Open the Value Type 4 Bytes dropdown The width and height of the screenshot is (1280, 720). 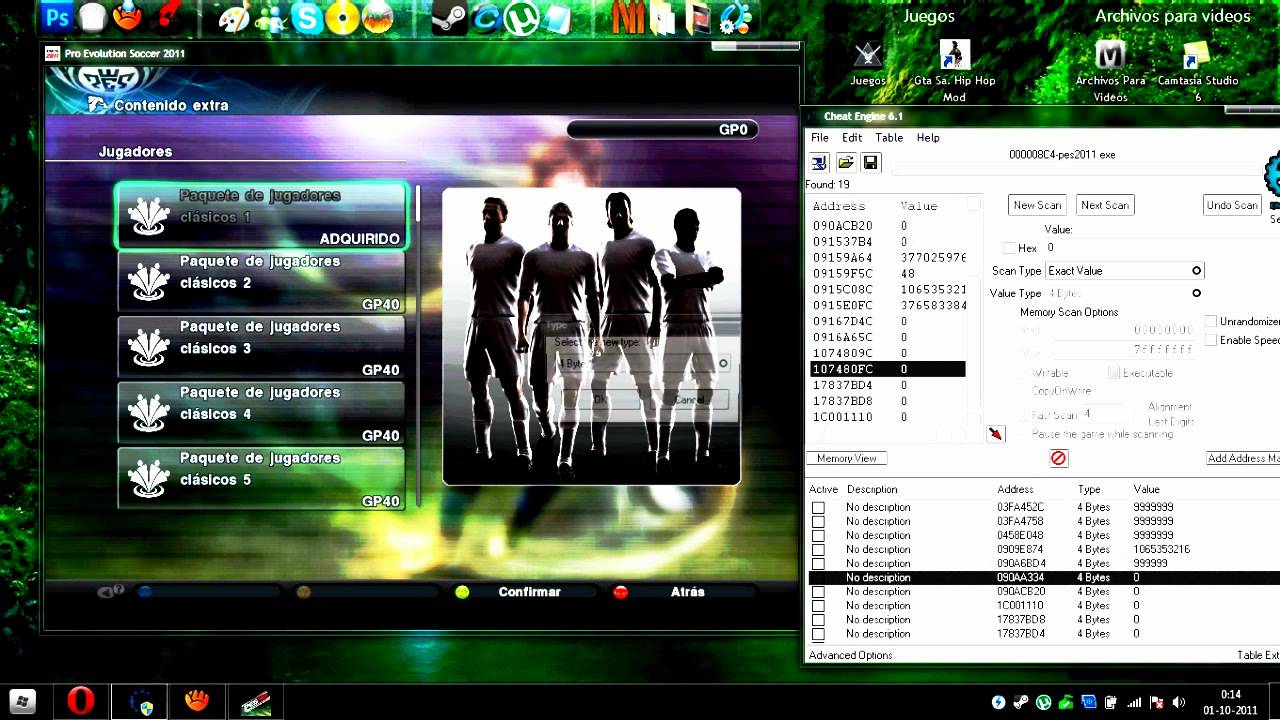pos(1124,293)
